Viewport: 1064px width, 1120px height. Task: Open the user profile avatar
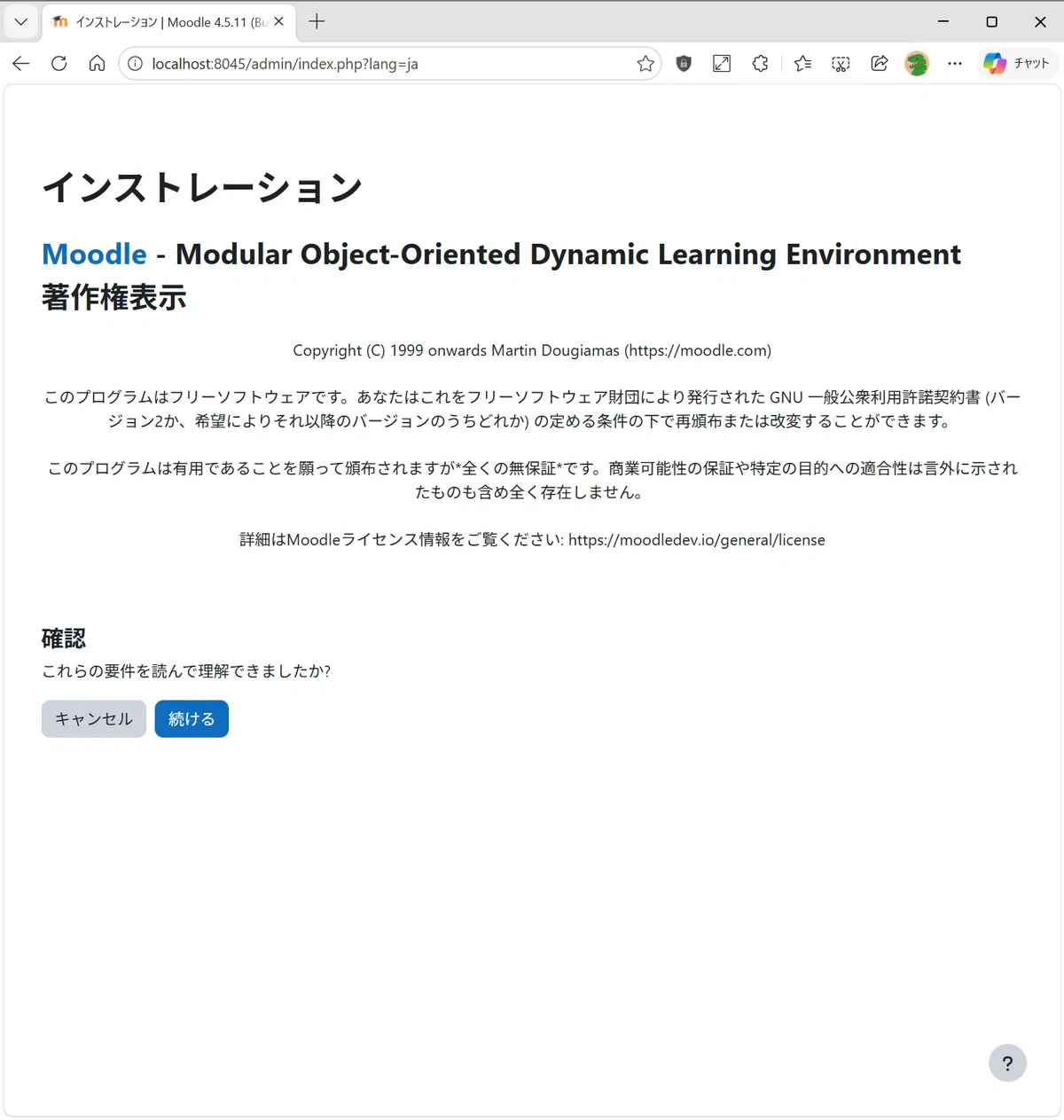click(x=917, y=64)
